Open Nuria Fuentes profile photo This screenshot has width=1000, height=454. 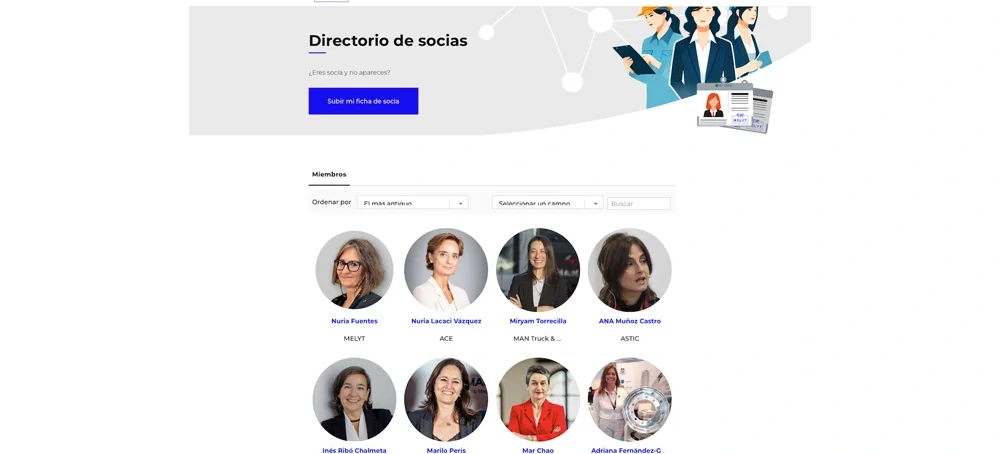[354, 270]
